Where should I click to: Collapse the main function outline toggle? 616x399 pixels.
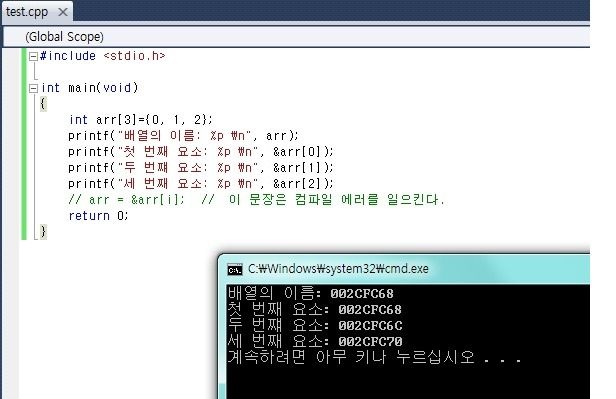coord(33,88)
